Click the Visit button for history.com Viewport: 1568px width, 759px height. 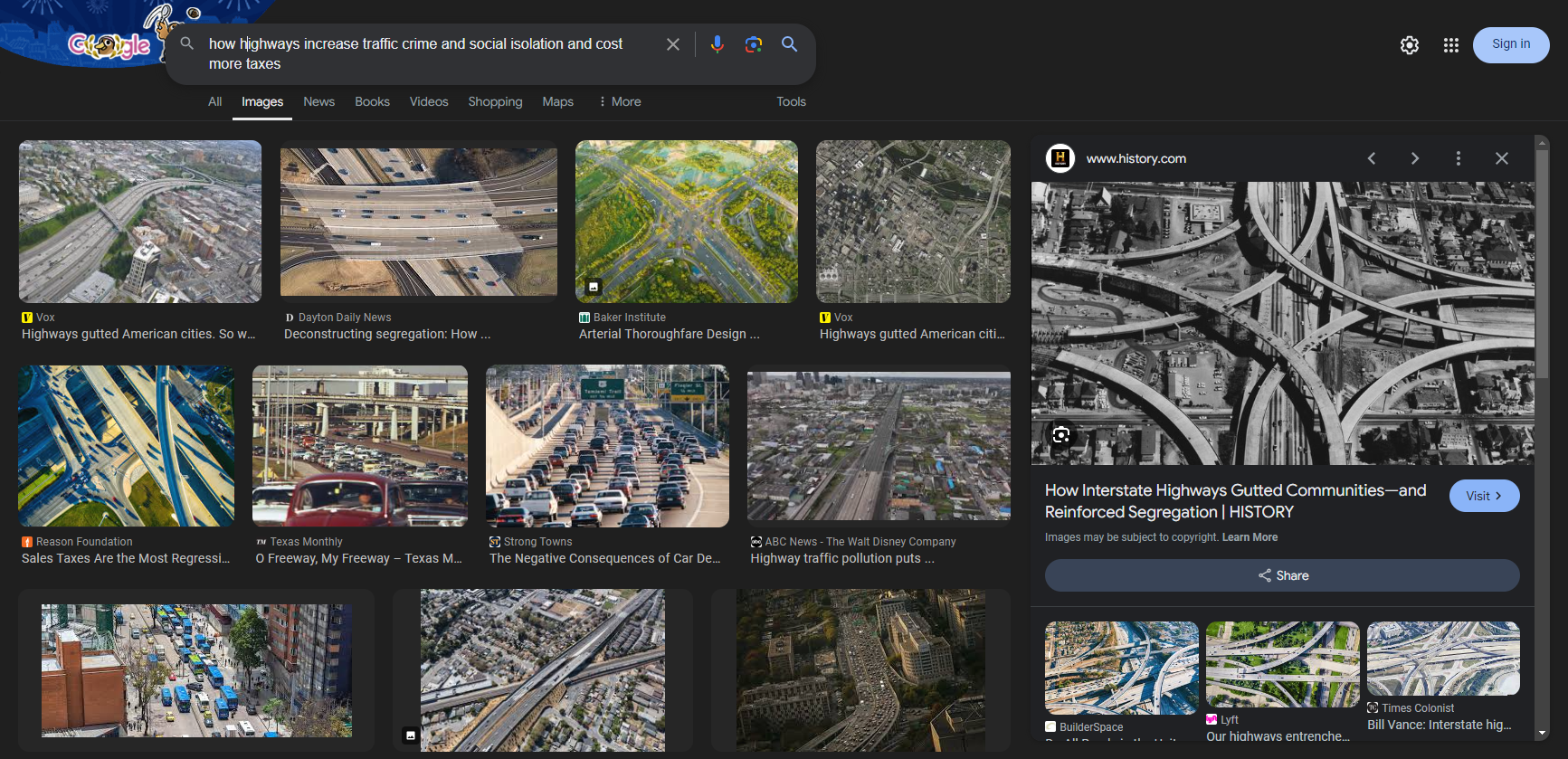click(x=1484, y=496)
